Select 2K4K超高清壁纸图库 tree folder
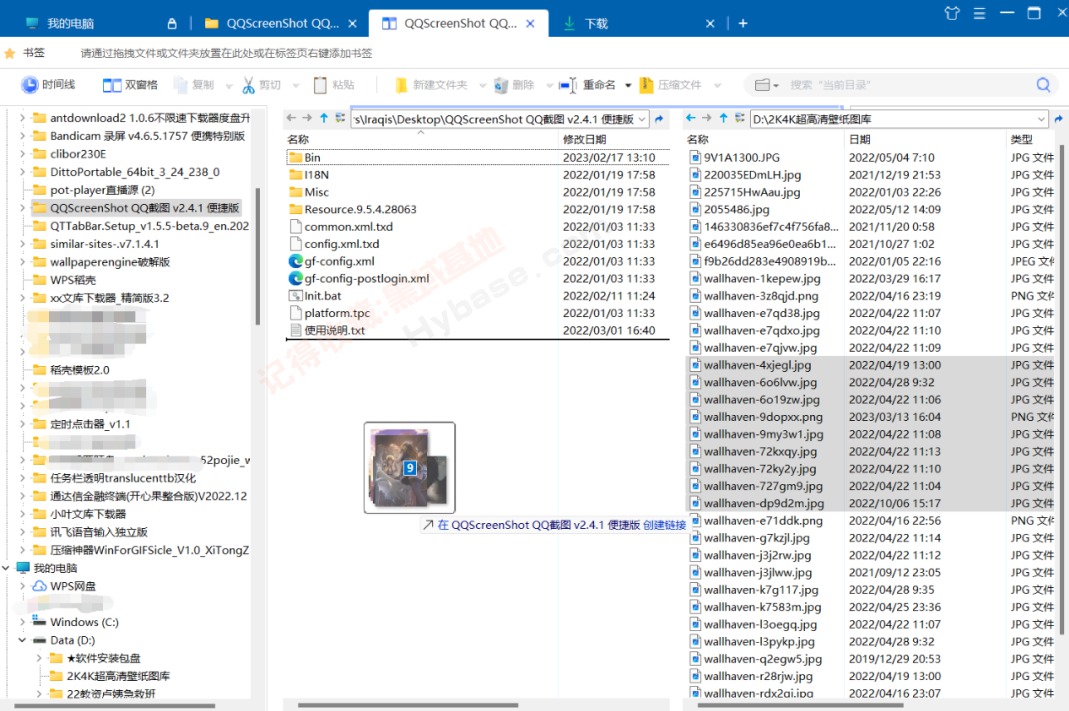Screen dimensions: 1069x711 click(x=118, y=676)
